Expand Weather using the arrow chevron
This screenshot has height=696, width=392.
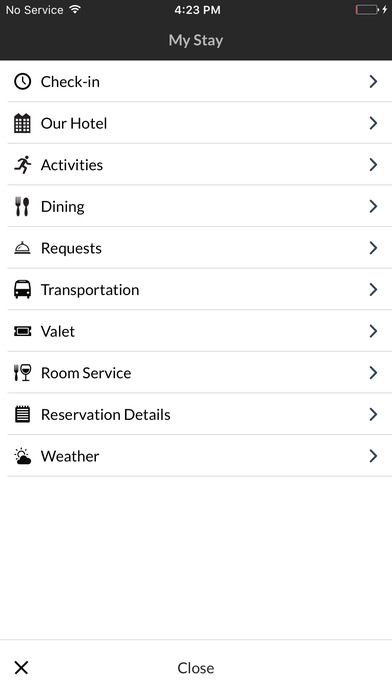373,456
